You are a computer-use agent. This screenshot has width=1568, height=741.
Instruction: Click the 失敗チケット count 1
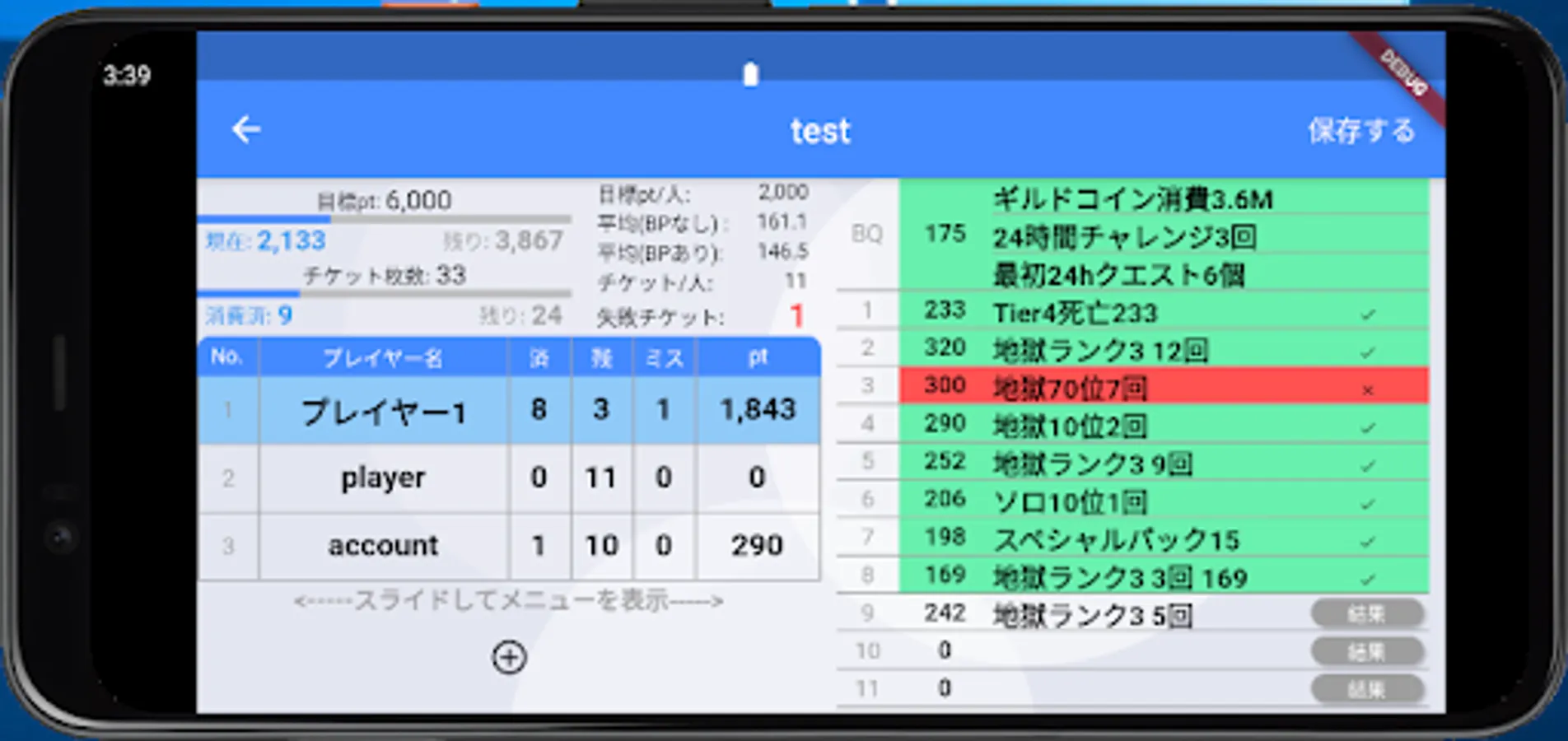796,316
